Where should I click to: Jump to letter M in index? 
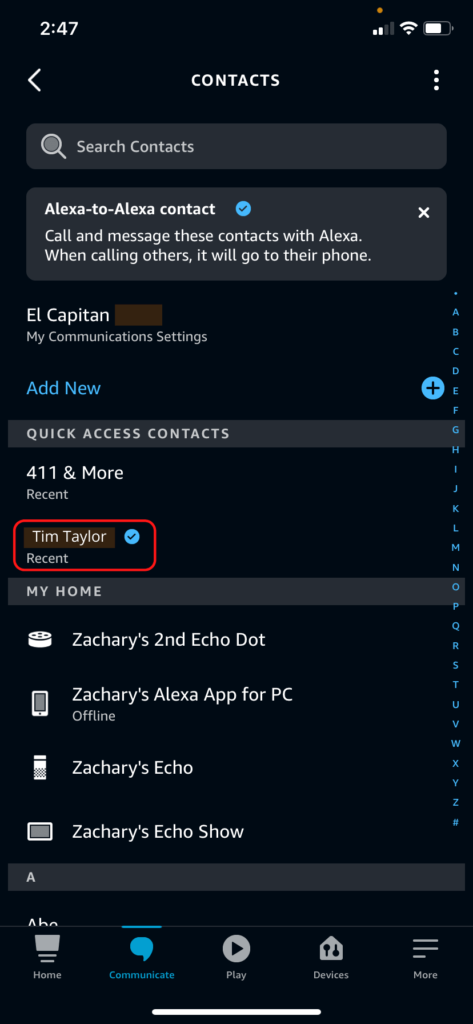point(455,547)
